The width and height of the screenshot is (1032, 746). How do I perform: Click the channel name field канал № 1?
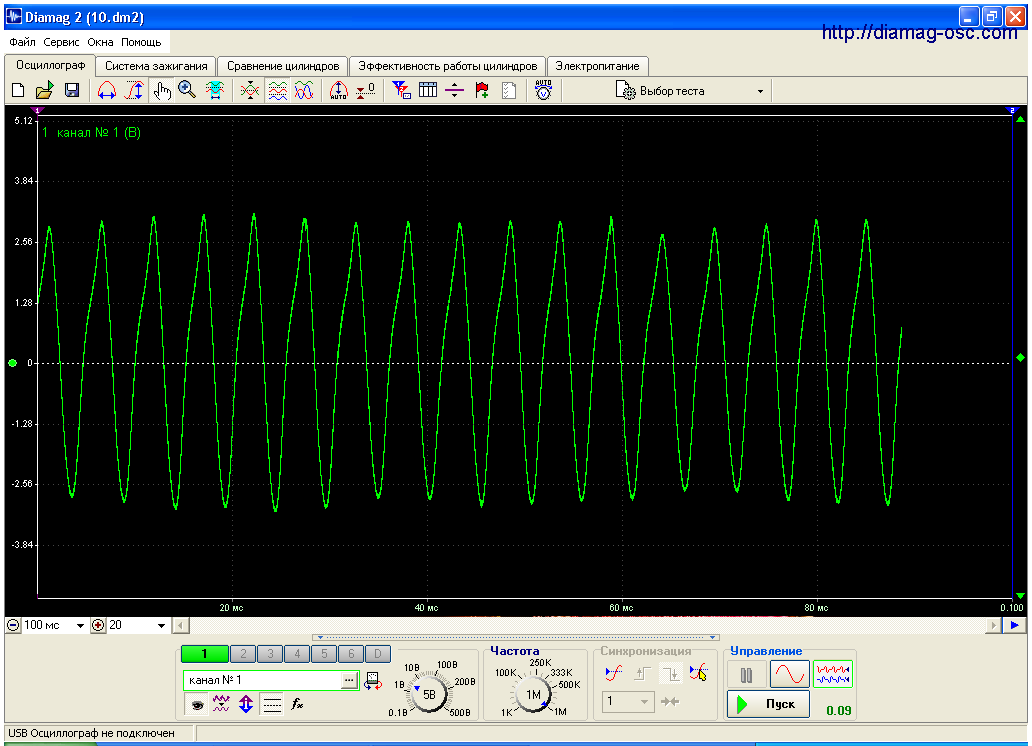coord(263,680)
